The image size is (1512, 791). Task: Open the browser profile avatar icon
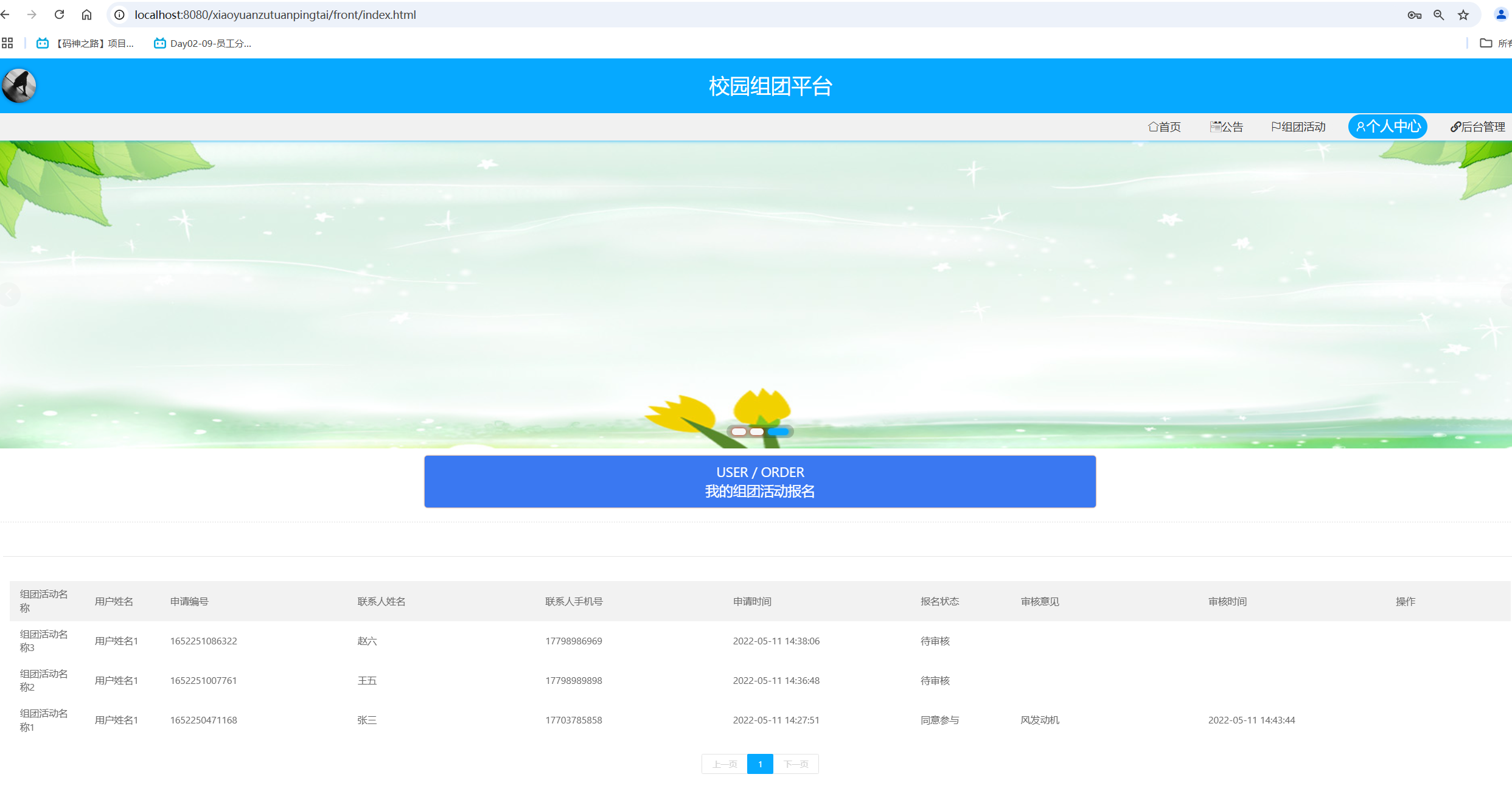click(1500, 15)
